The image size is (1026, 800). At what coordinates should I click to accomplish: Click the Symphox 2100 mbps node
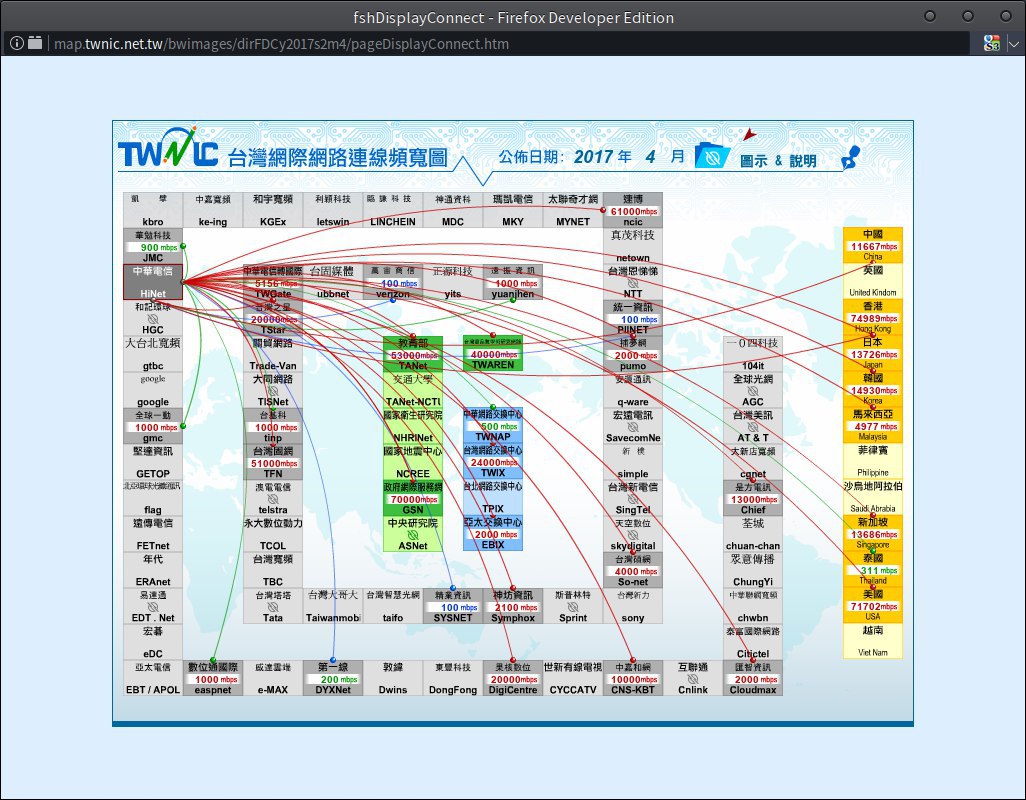click(513, 606)
